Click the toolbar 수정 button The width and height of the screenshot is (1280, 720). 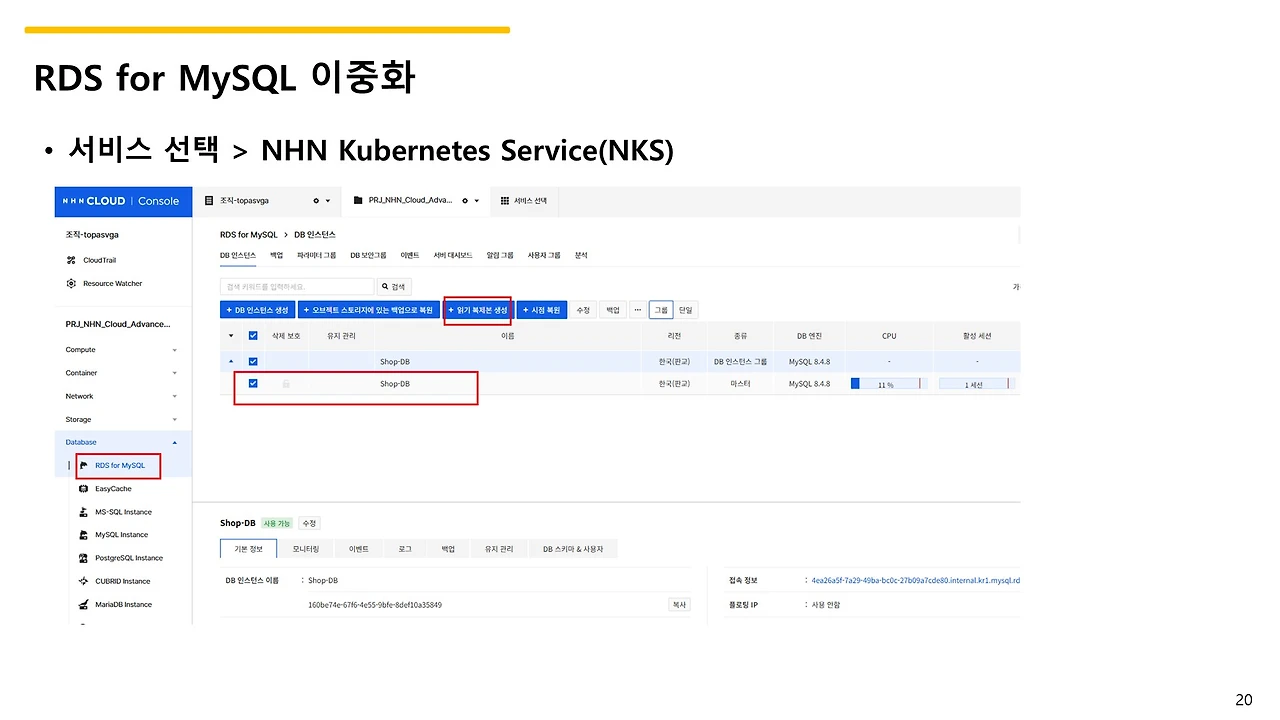[x=583, y=310]
